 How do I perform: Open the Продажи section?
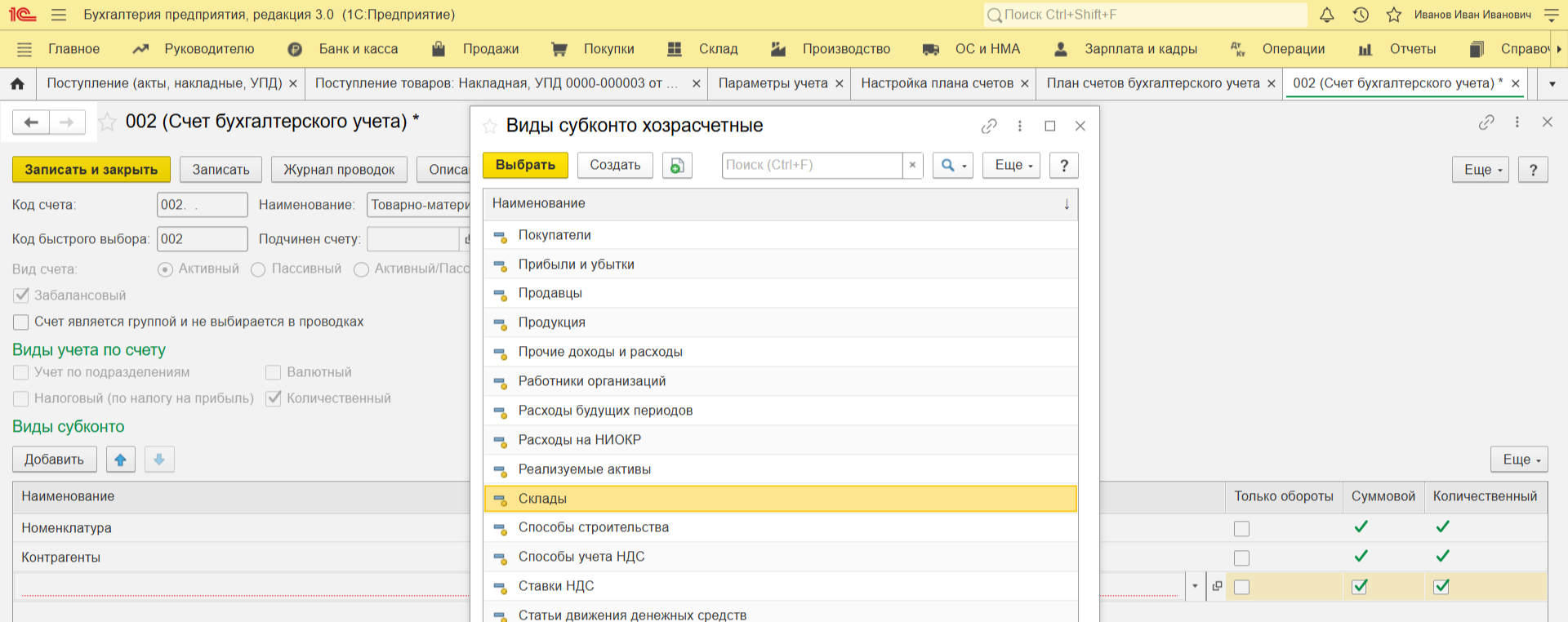475,49
